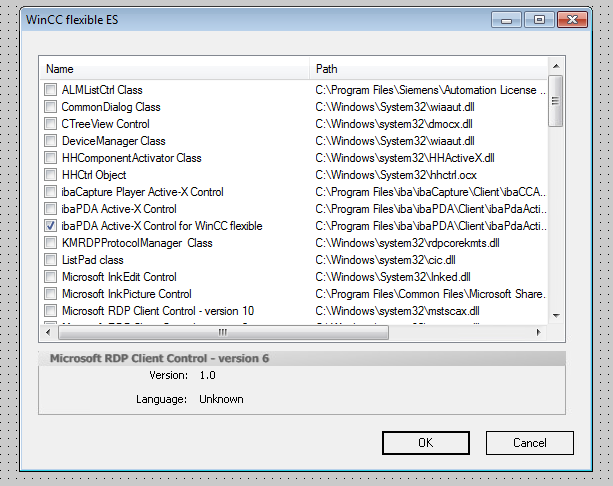613x486 pixels.
Task: Tick the KMRDPProtocolManager Class checkbox
Action: 50,243
